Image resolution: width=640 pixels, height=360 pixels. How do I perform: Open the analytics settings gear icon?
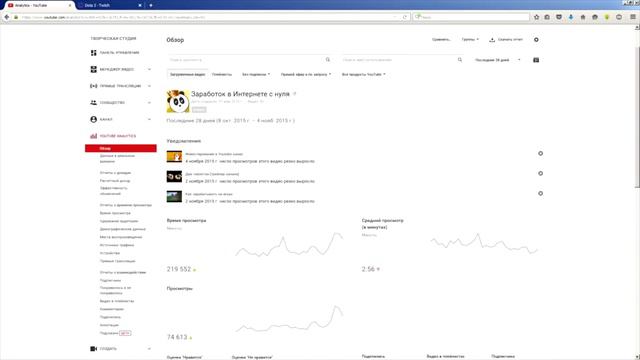click(x=536, y=40)
